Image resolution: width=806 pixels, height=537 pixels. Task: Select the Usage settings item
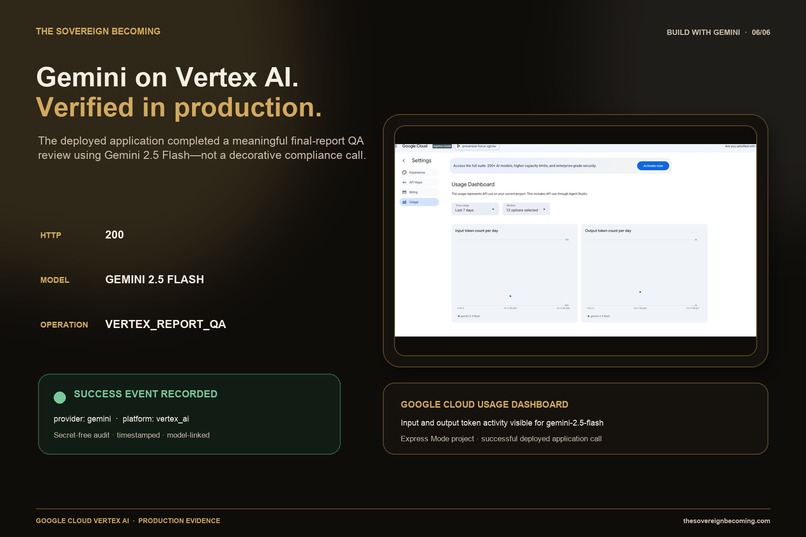coord(419,202)
